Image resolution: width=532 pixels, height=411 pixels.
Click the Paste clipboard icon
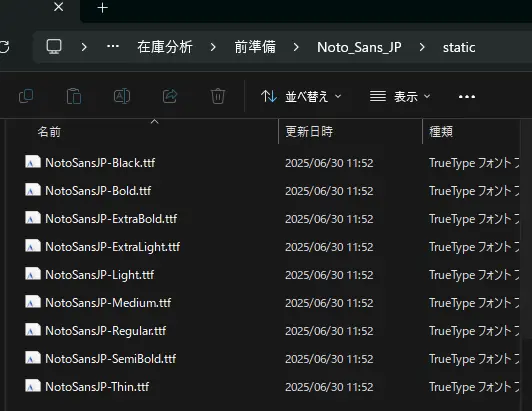(74, 96)
